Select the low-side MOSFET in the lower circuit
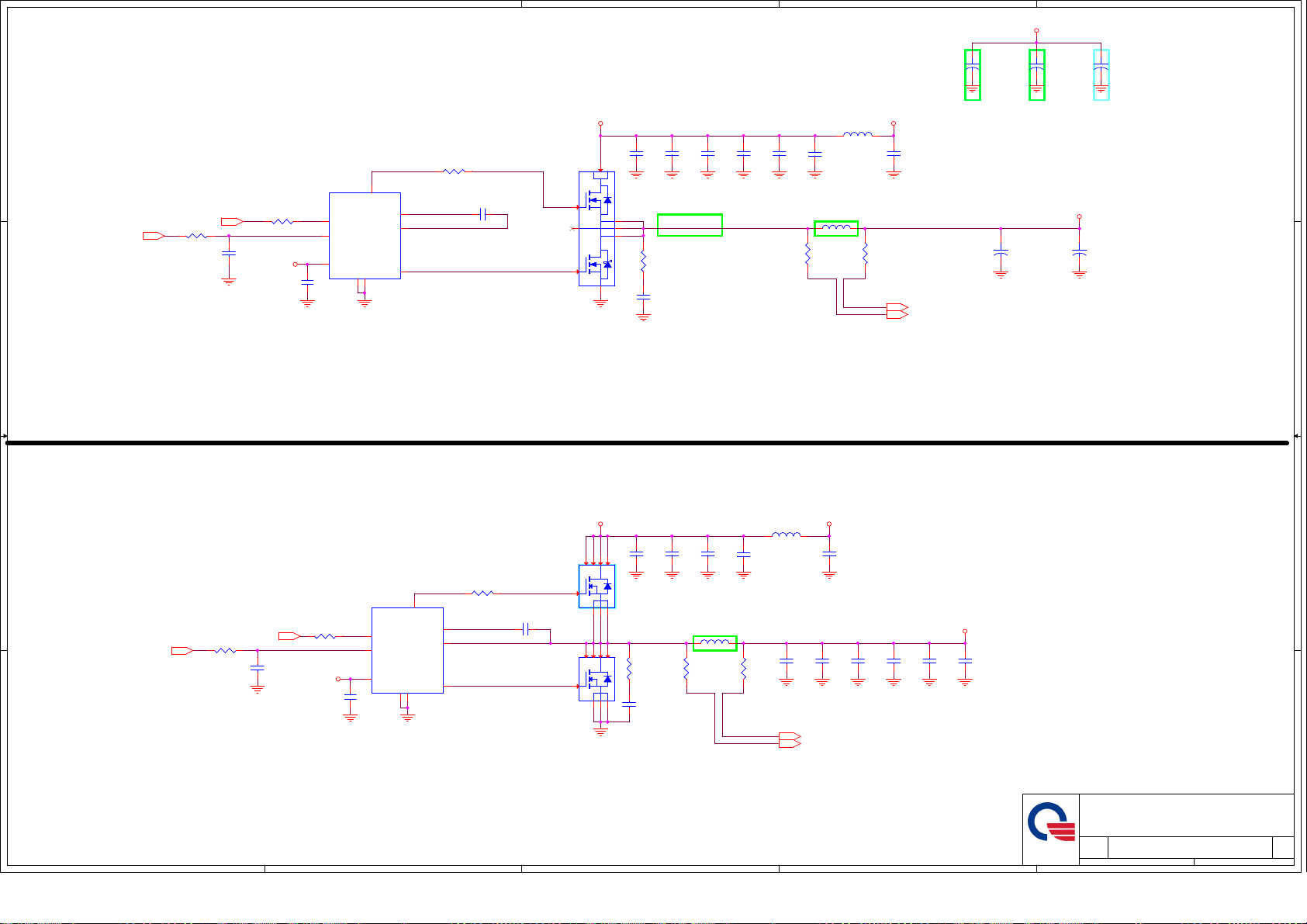1307x924 pixels. [x=596, y=680]
